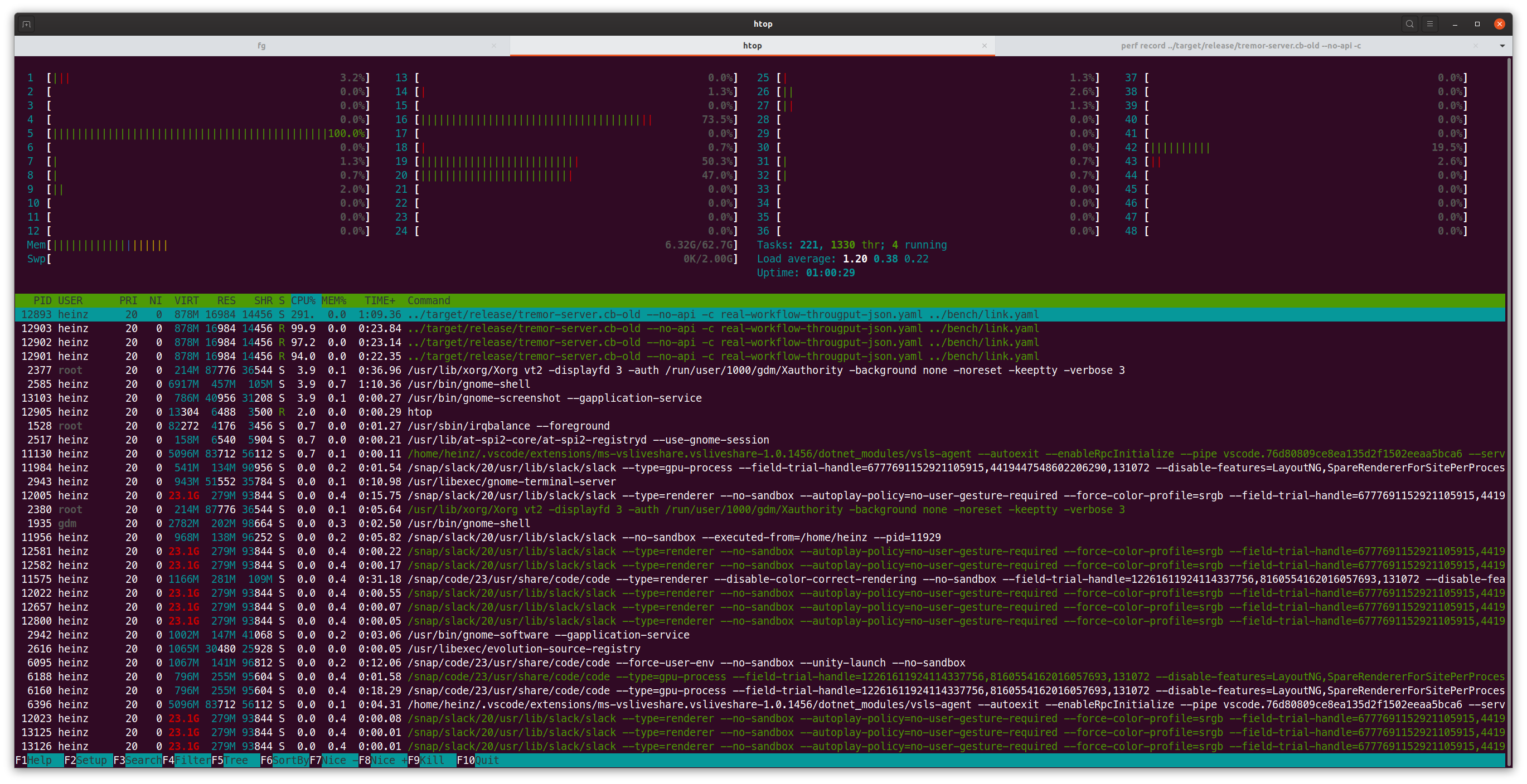The image size is (1527, 784).
Task: Switch to the perf record tab
Action: pyautogui.click(x=1240, y=46)
